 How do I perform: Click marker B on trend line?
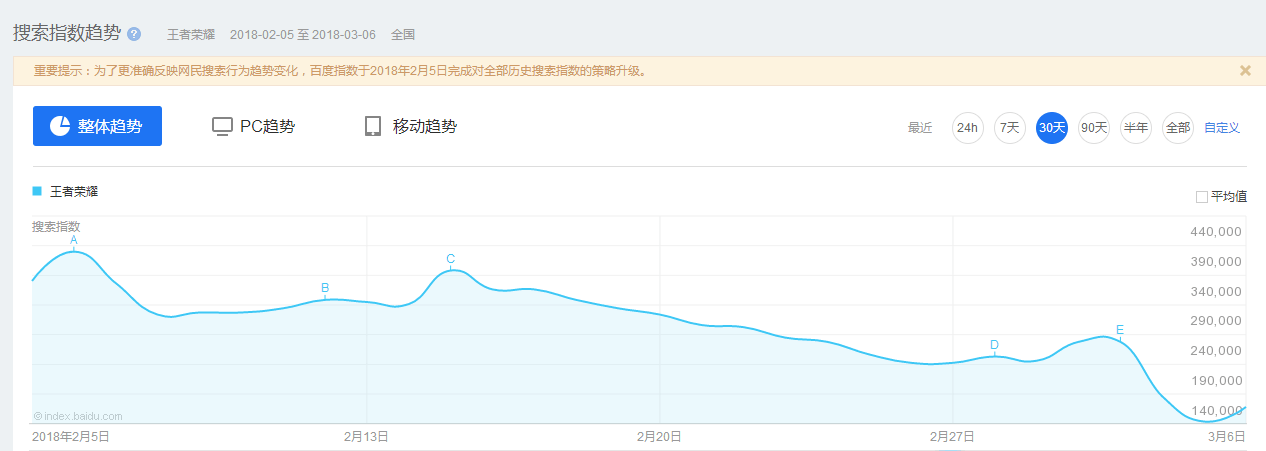click(325, 288)
